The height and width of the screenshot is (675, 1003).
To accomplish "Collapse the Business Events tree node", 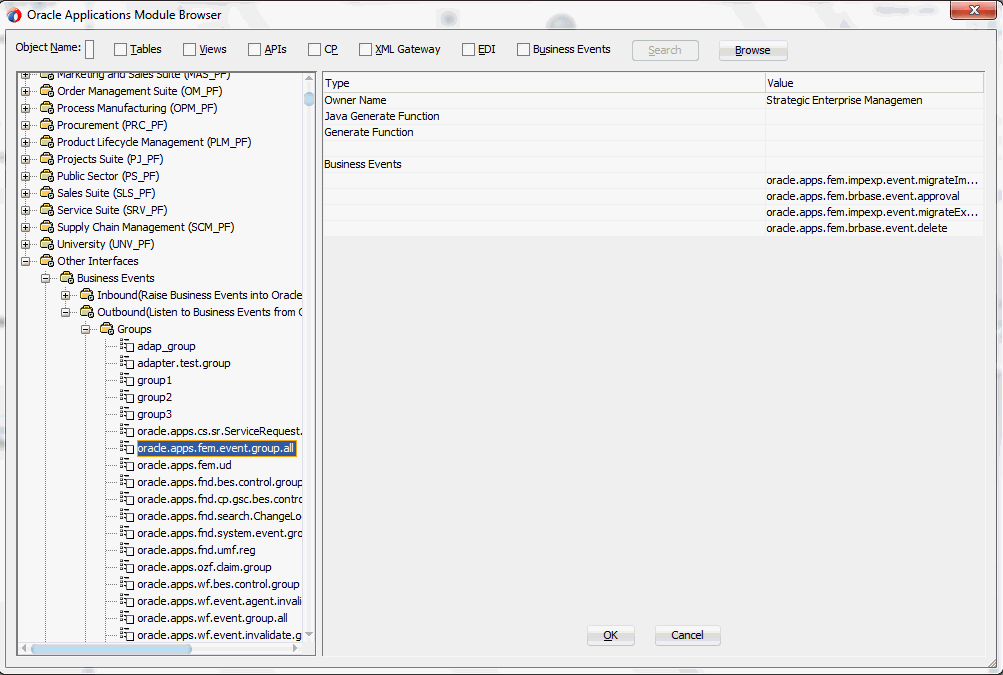I will (45, 278).
